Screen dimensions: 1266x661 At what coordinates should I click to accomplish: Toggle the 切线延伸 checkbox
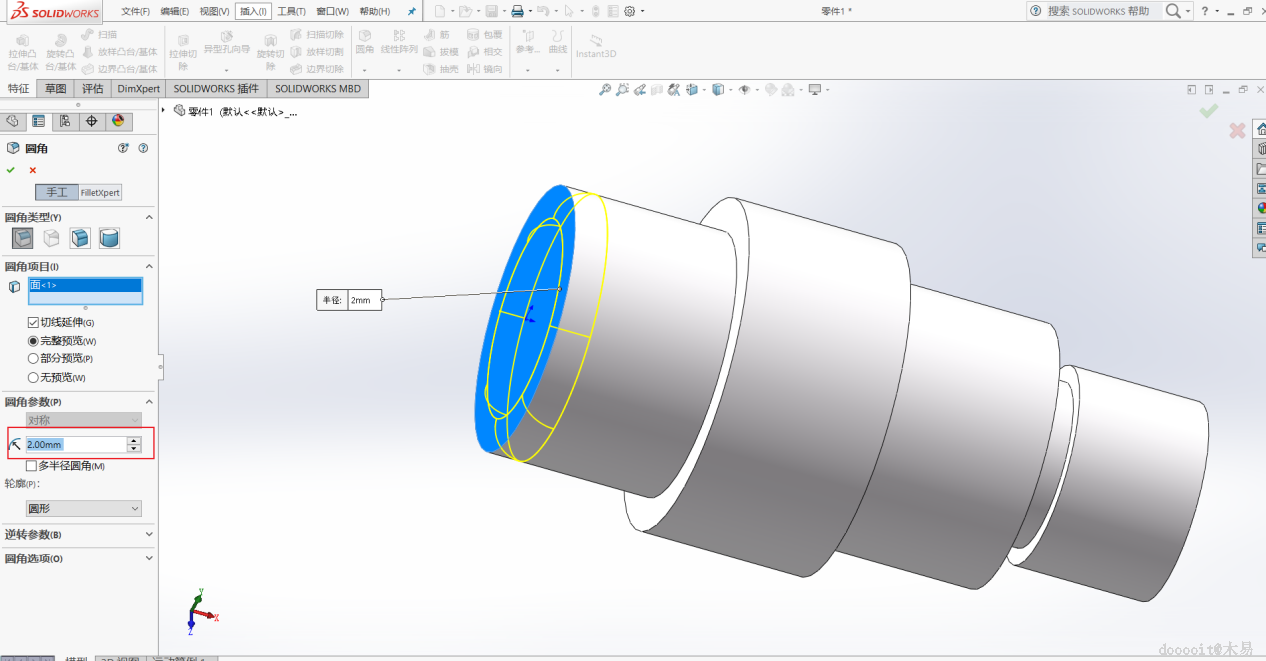tap(33, 323)
